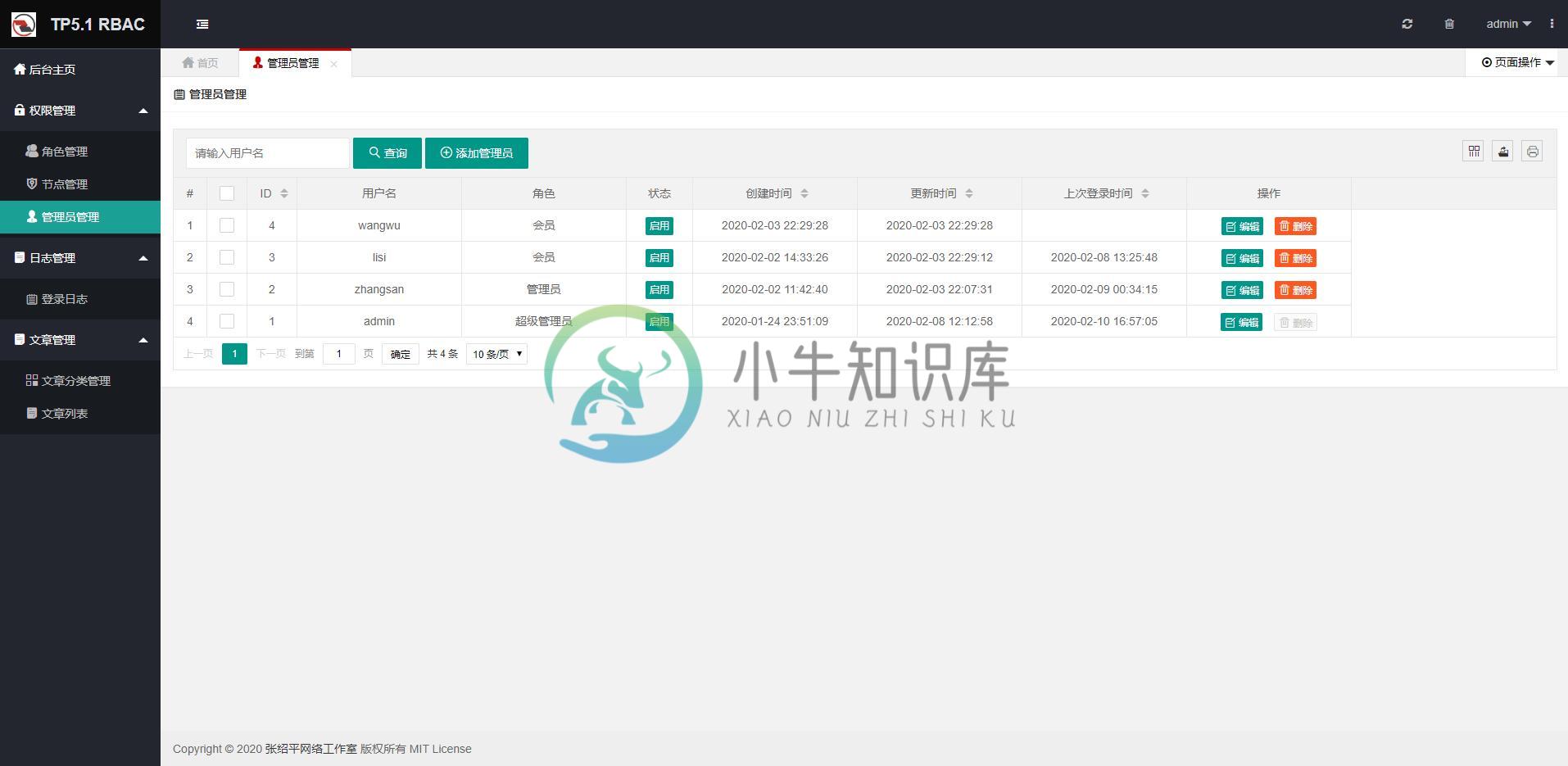Collapse the 权限管理 menu group
Screen dimensions: 1568x766
point(80,111)
